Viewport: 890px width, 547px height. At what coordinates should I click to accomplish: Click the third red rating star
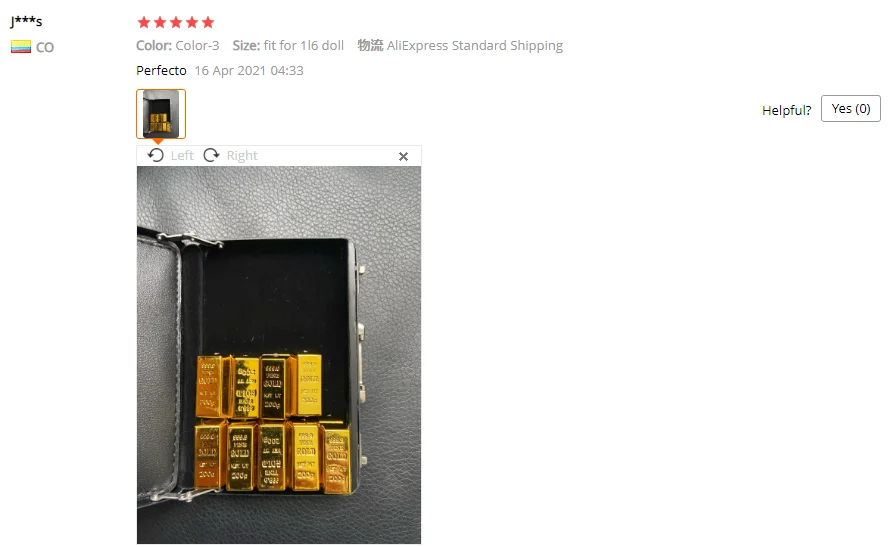tap(176, 22)
